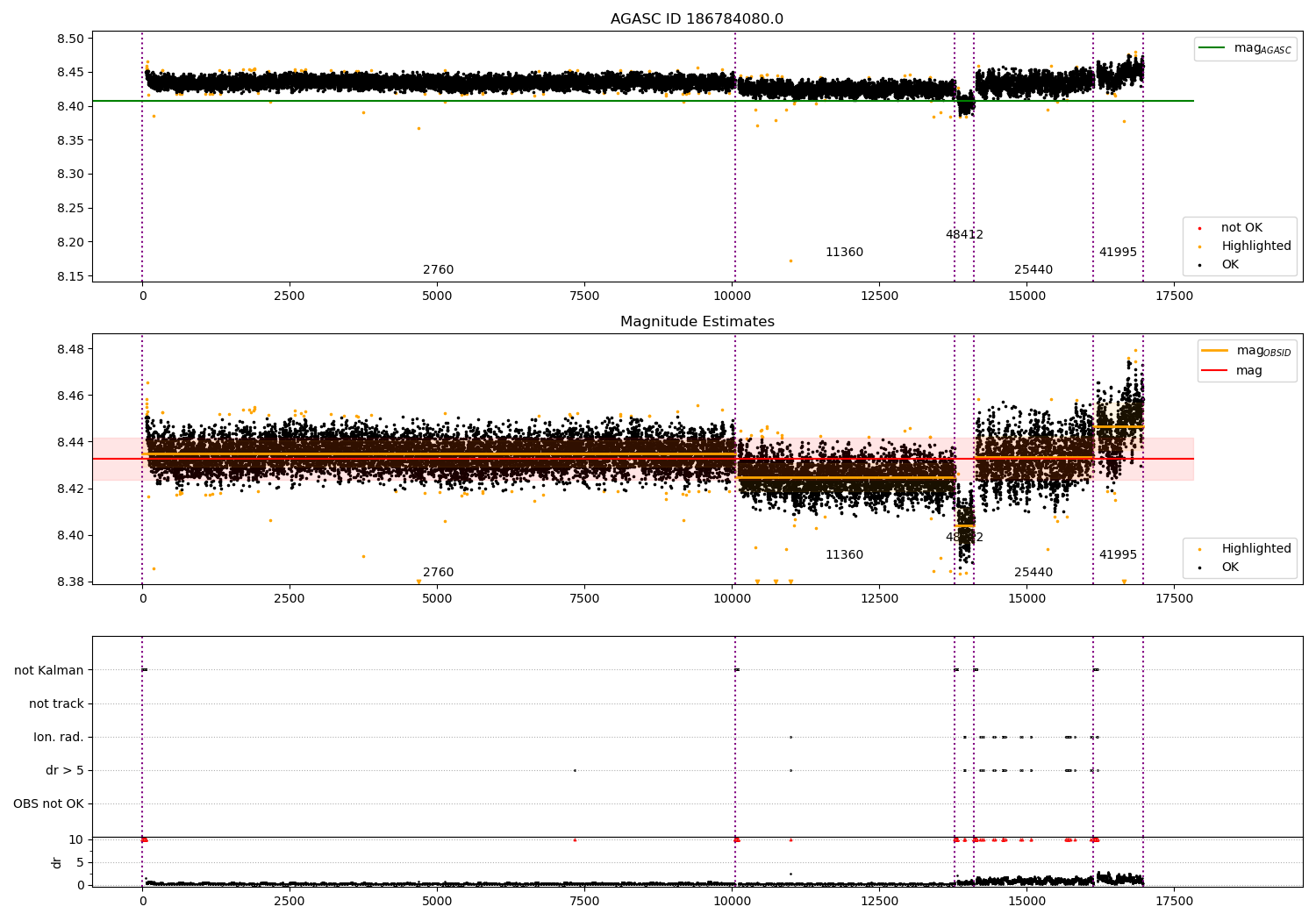Screen dimensions: 1316x921
Task: Click obsid label 2760 in the top plot
Action: coord(438,270)
